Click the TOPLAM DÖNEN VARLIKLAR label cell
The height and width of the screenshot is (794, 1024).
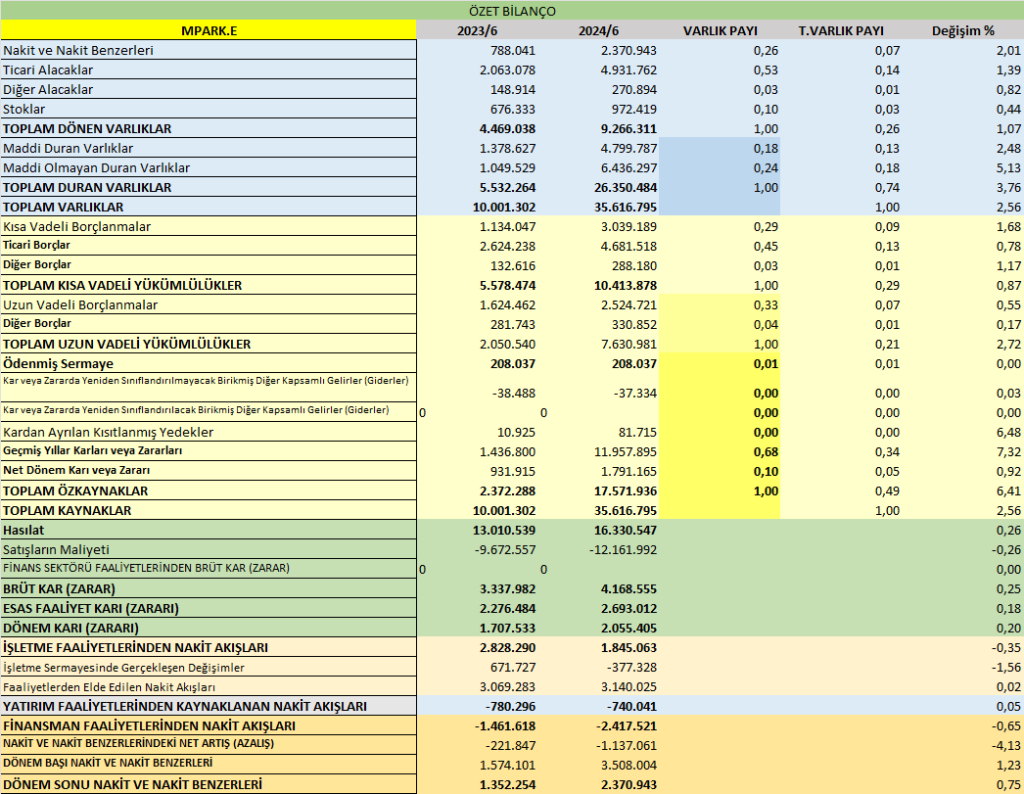[x=208, y=129]
